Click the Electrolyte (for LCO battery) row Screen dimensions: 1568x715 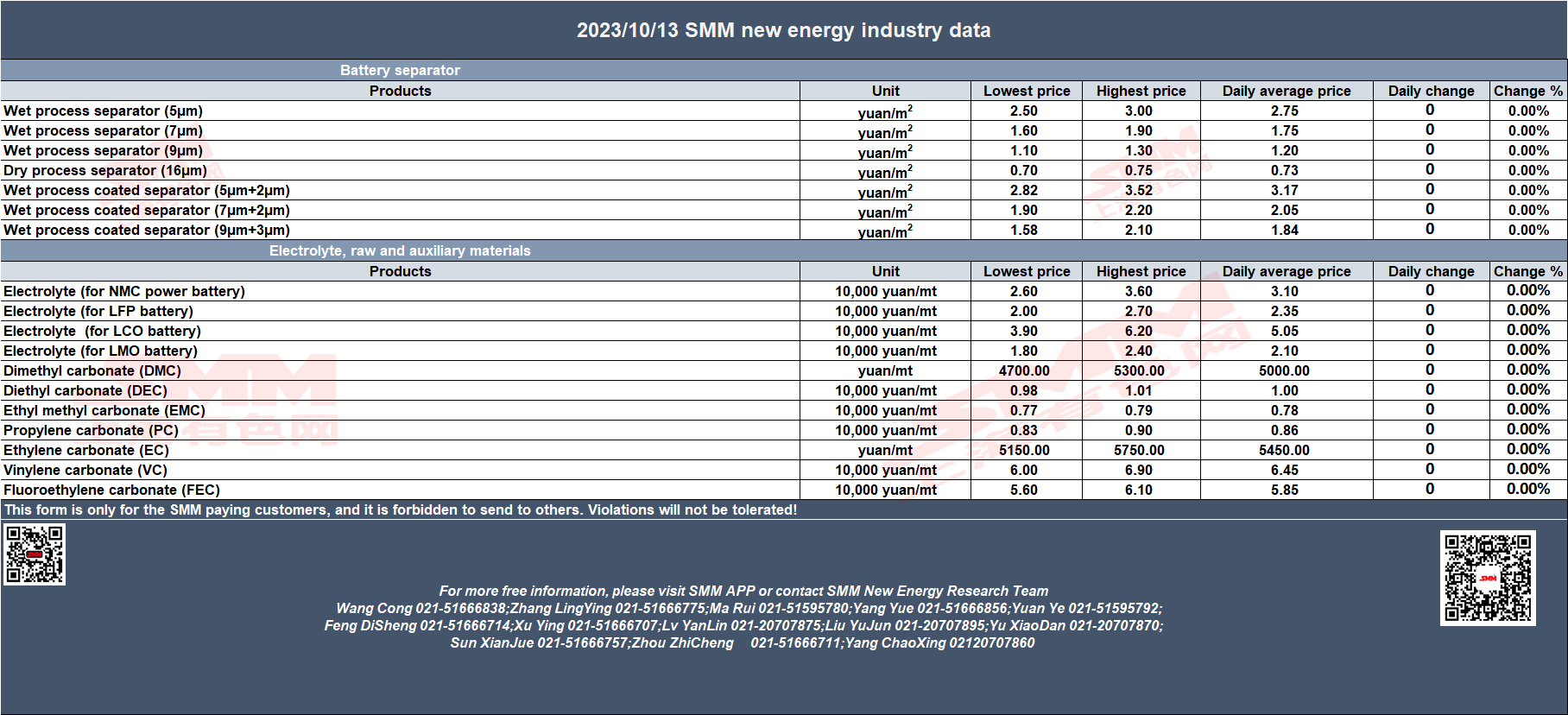pyautogui.click(x=784, y=331)
